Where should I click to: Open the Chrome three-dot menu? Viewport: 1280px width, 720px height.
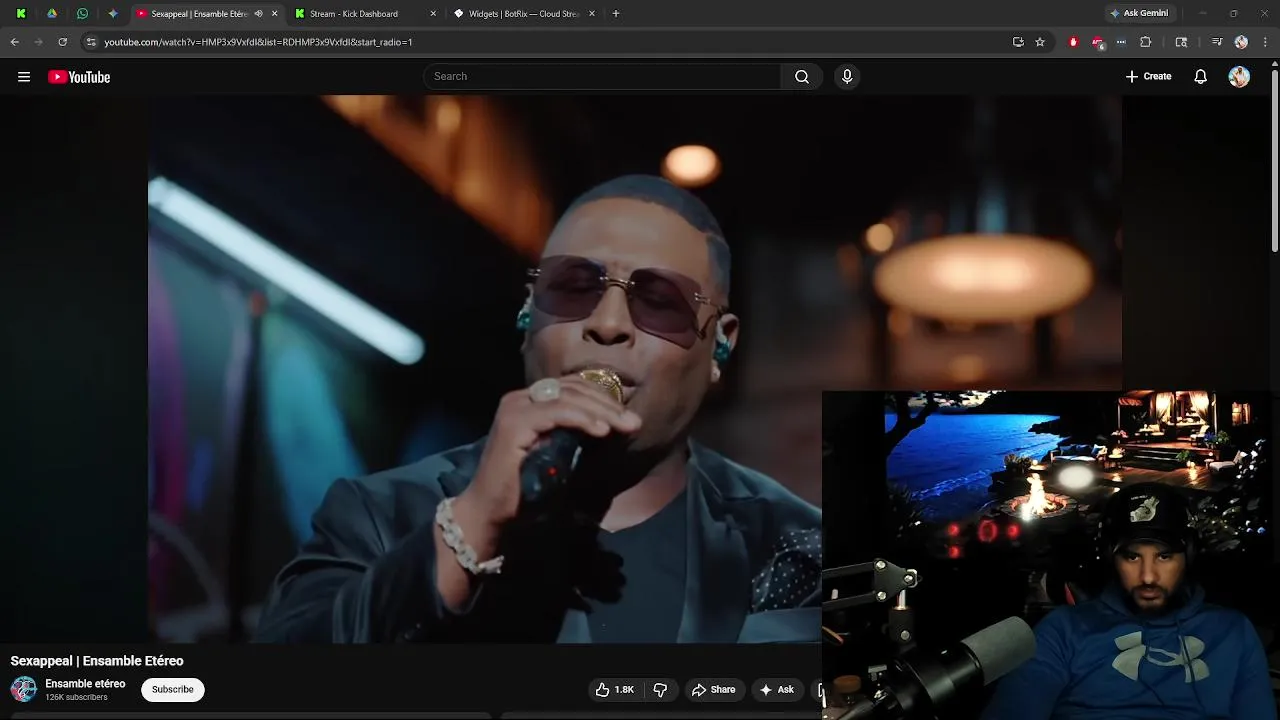[x=1266, y=42]
